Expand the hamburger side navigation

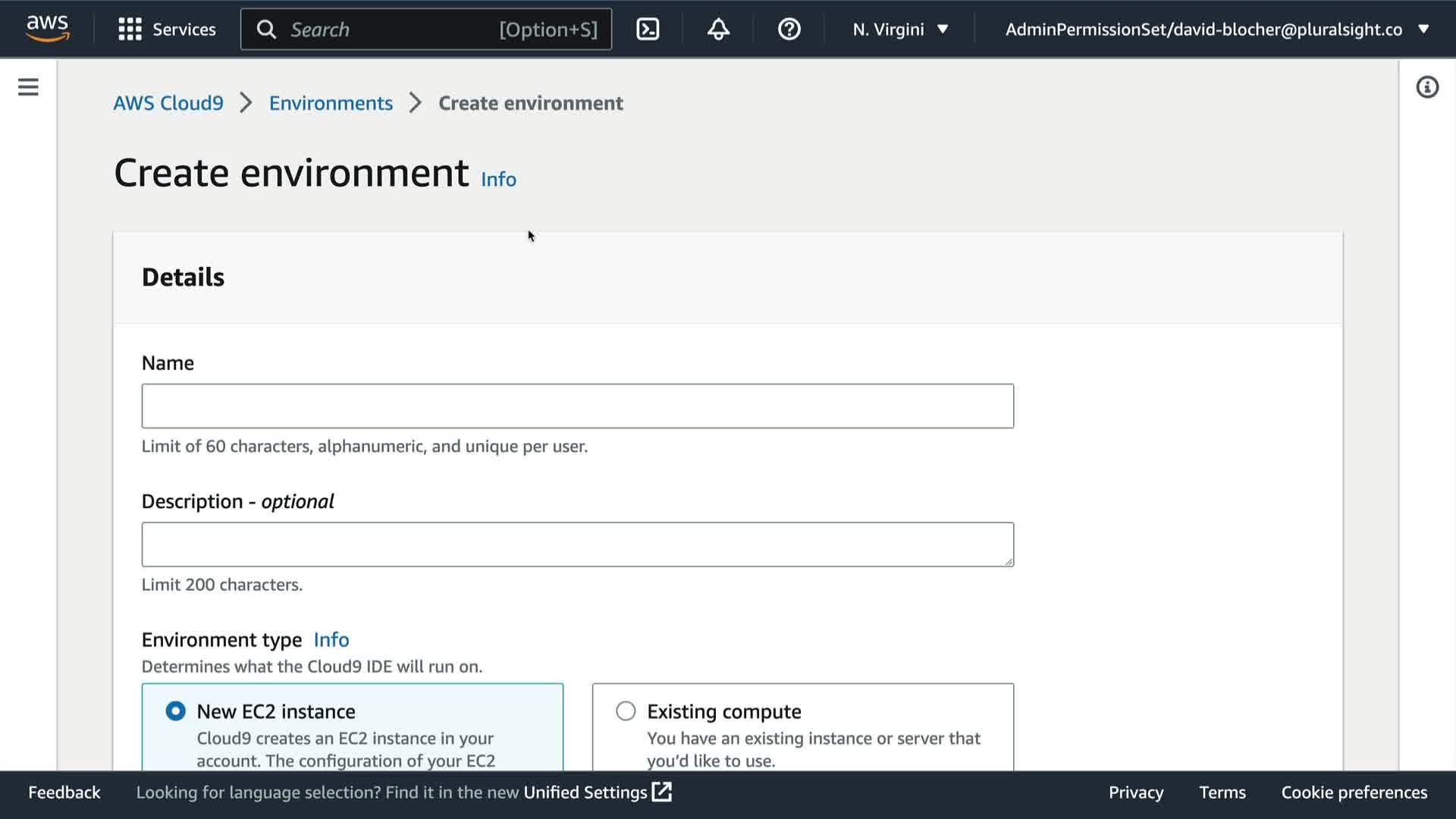click(28, 87)
